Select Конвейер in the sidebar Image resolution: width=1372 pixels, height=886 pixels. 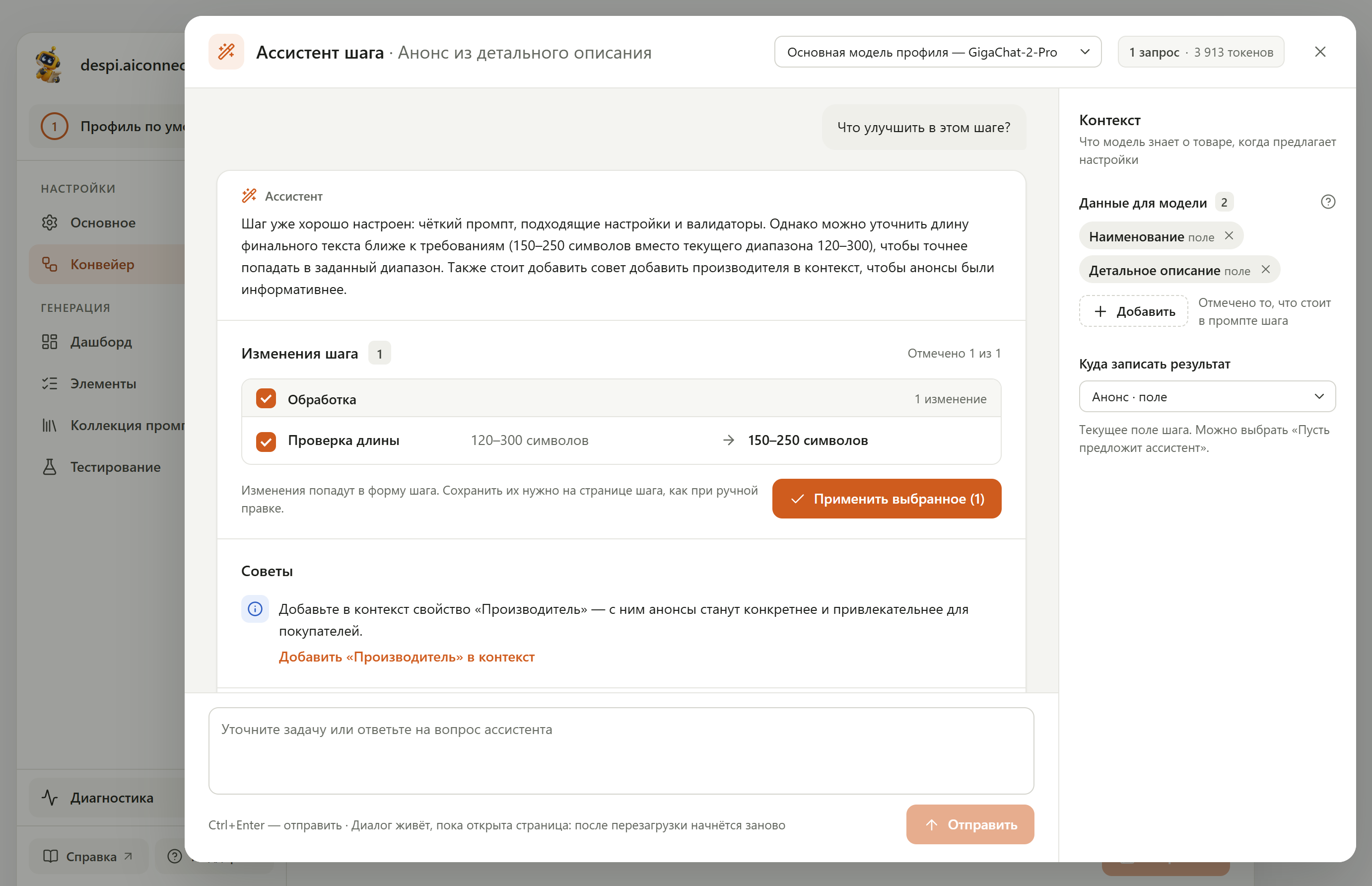point(106,264)
